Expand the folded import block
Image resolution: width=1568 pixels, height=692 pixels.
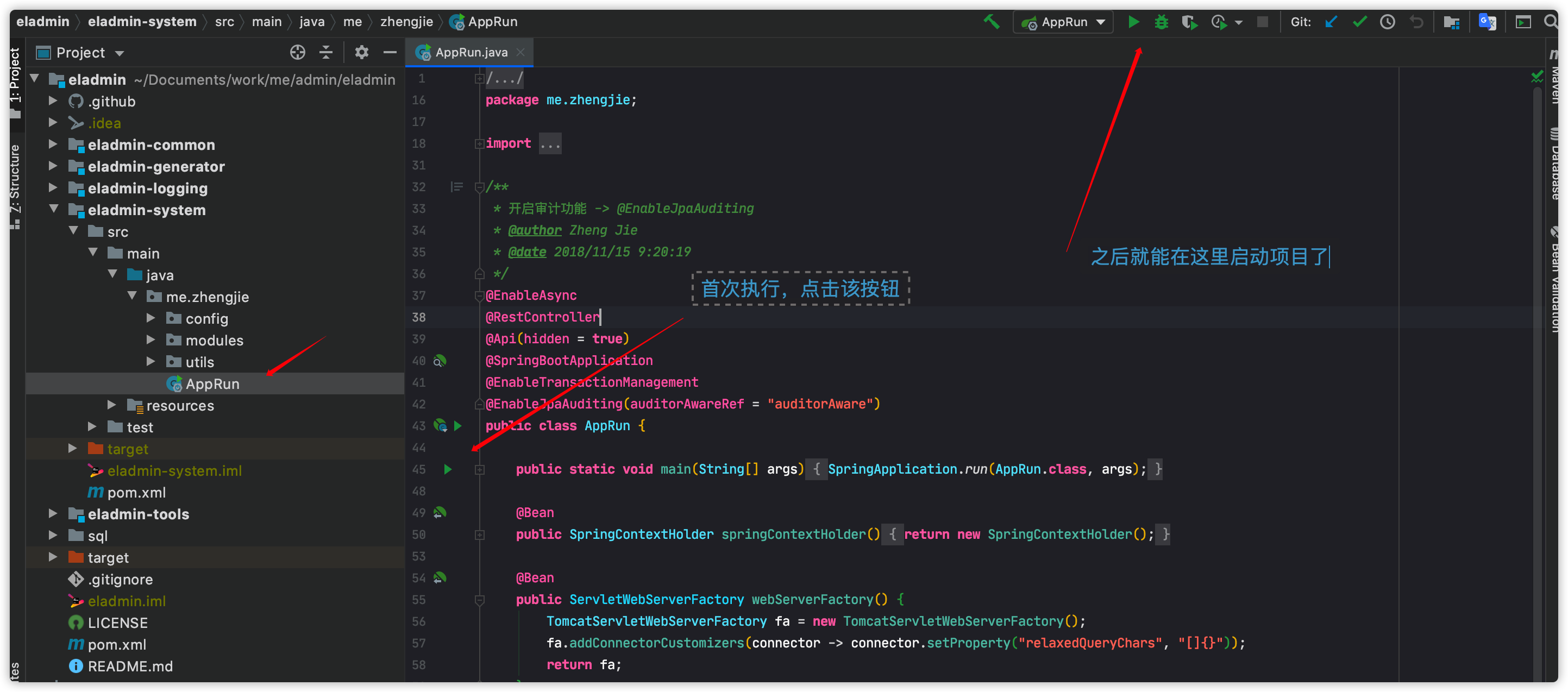pyautogui.click(x=479, y=143)
